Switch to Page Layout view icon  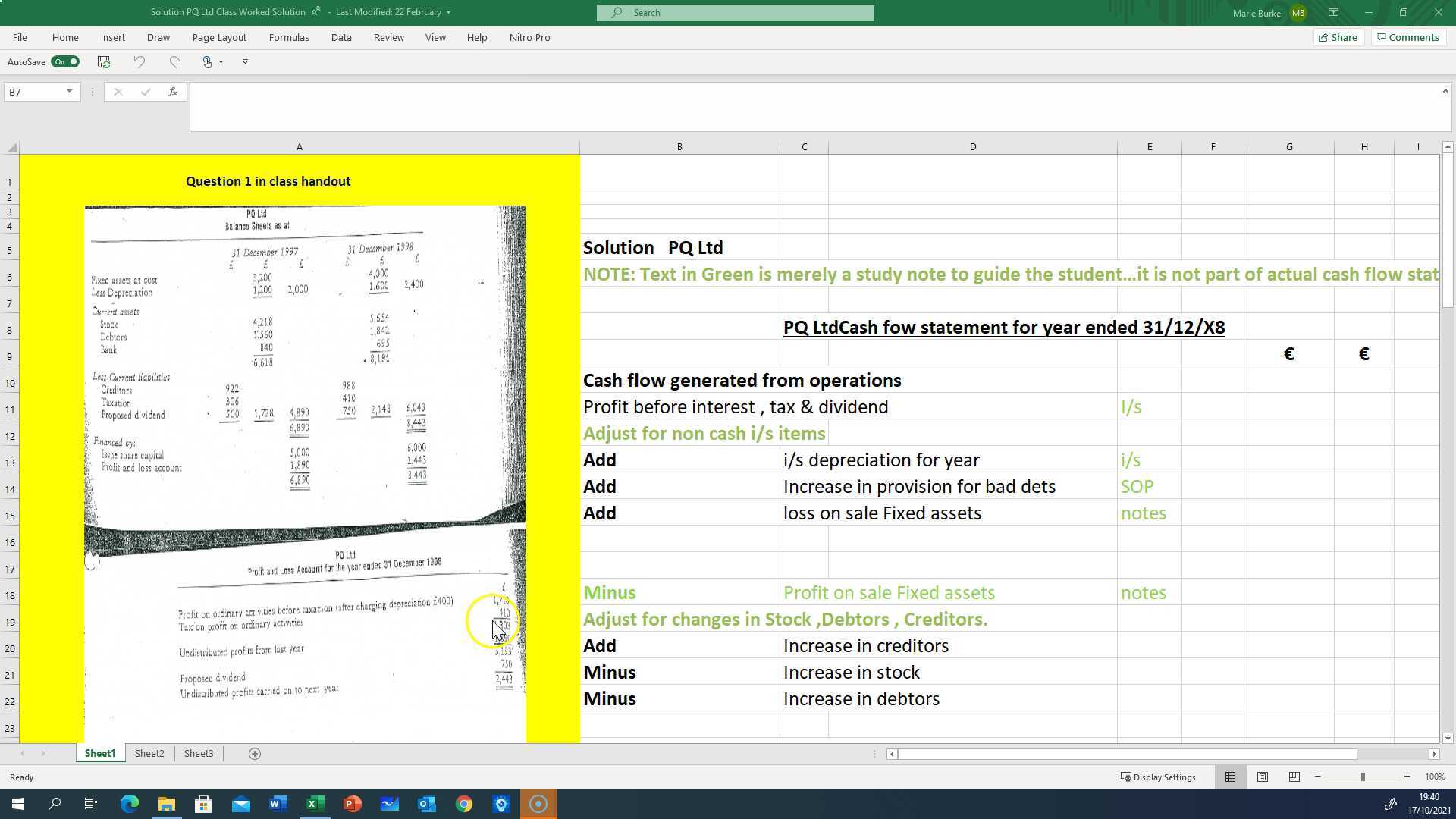tap(1263, 777)
